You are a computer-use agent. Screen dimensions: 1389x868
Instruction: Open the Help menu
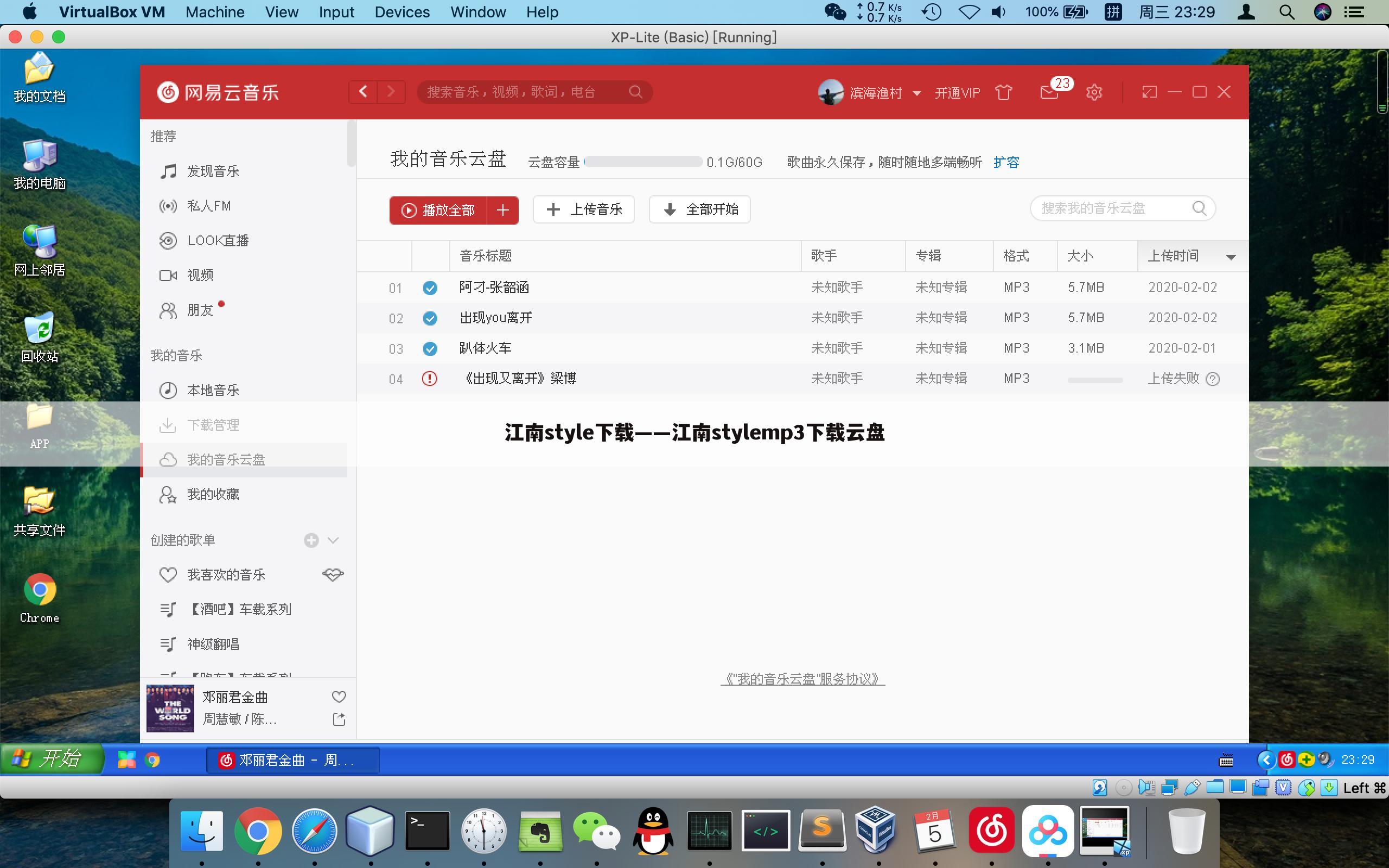point(542,12)
